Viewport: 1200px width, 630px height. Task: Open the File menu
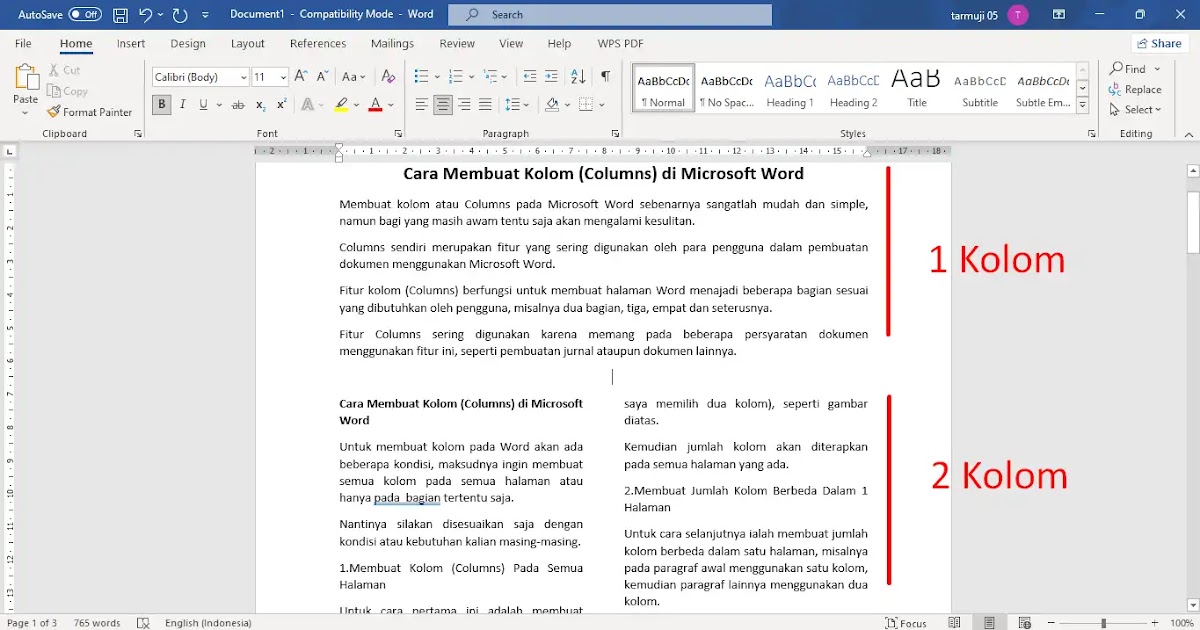click(x=23, y=44)
